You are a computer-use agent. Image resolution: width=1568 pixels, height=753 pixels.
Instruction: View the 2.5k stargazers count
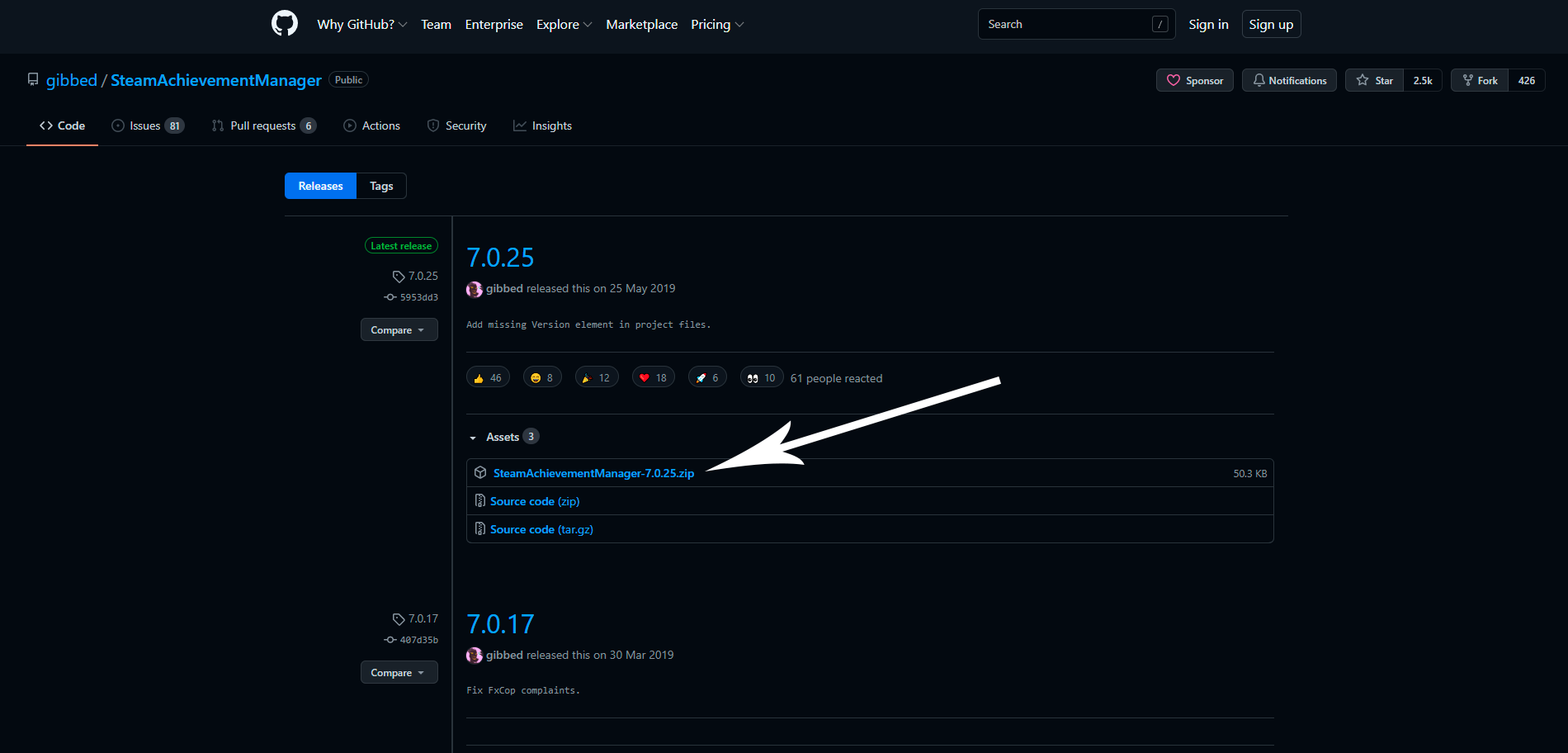coord(1423,80)
